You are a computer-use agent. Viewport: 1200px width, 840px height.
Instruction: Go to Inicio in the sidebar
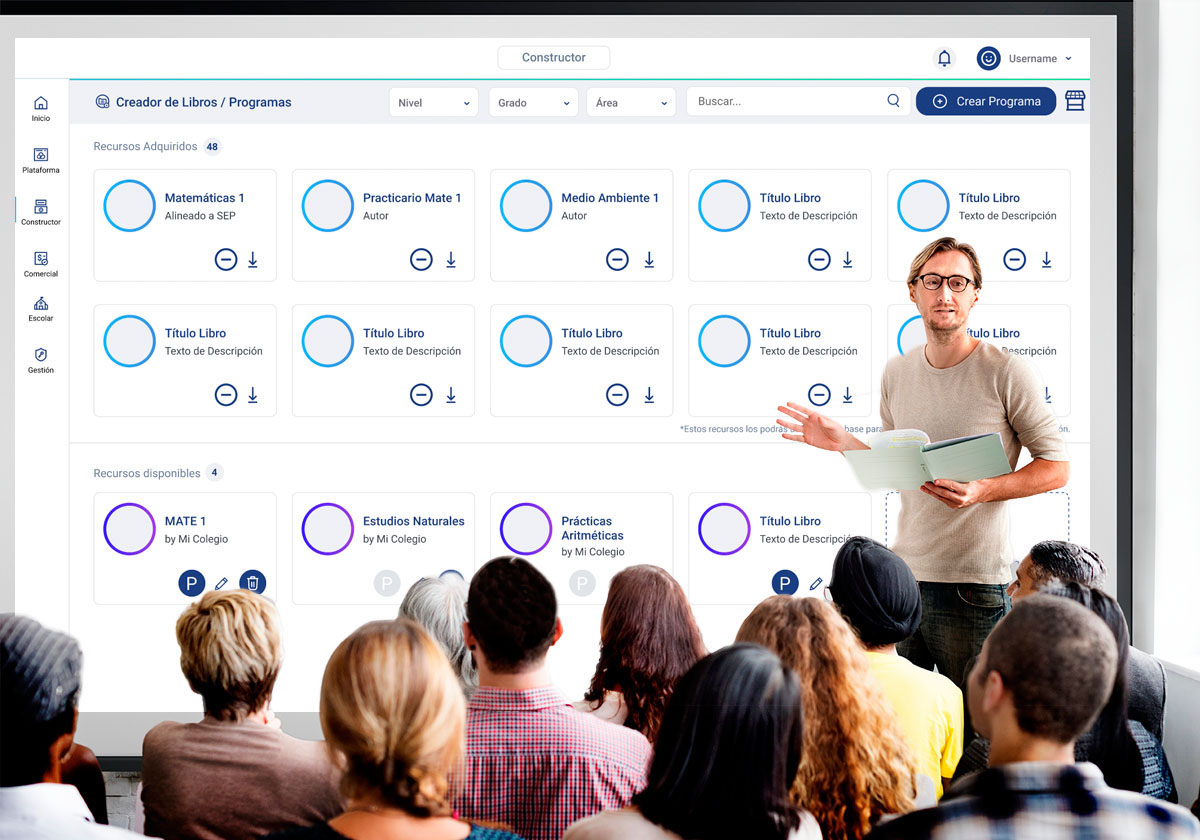pyautogui.click(x=41, y=108)
